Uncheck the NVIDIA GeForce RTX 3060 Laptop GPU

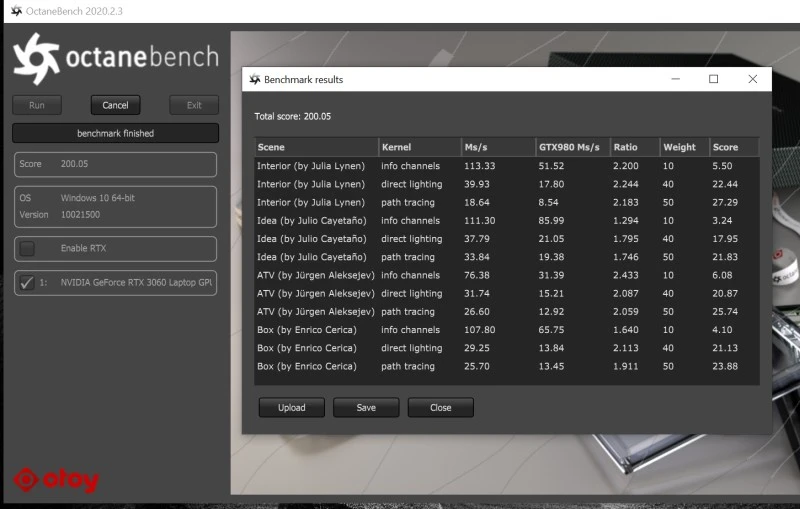point(27,283)
